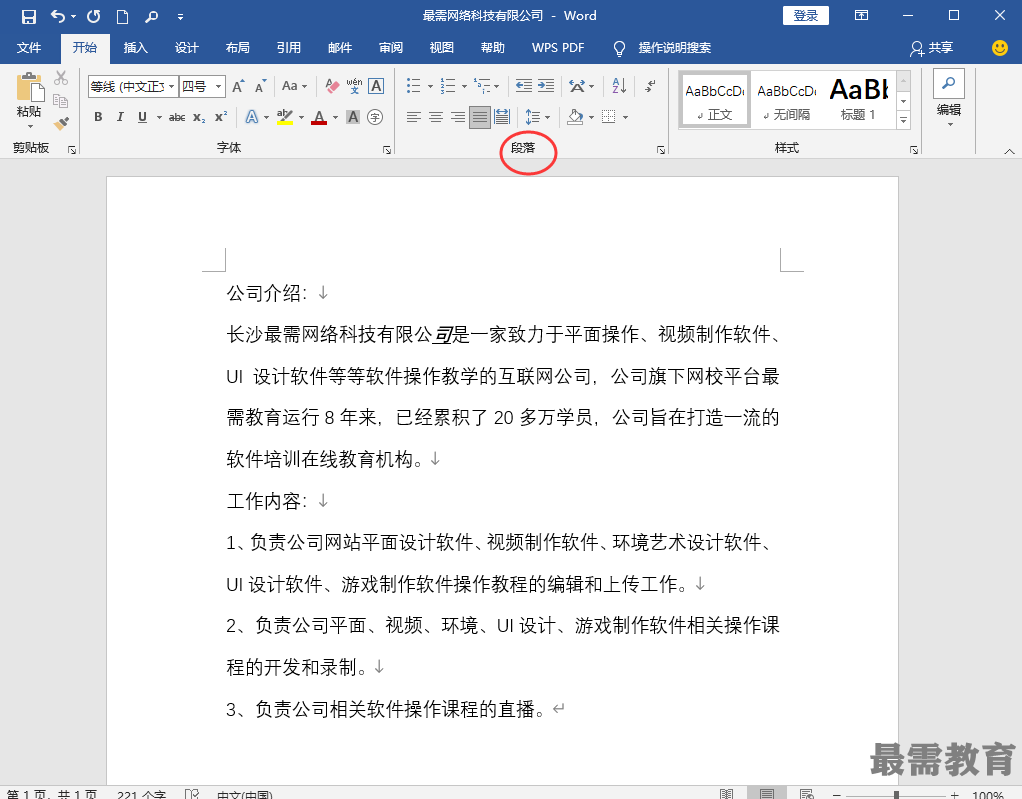The height and width of the screenshot is (799, 1022).
Task: Expand the styles gallery with the More arrow
Action: (x=903, y=120)
